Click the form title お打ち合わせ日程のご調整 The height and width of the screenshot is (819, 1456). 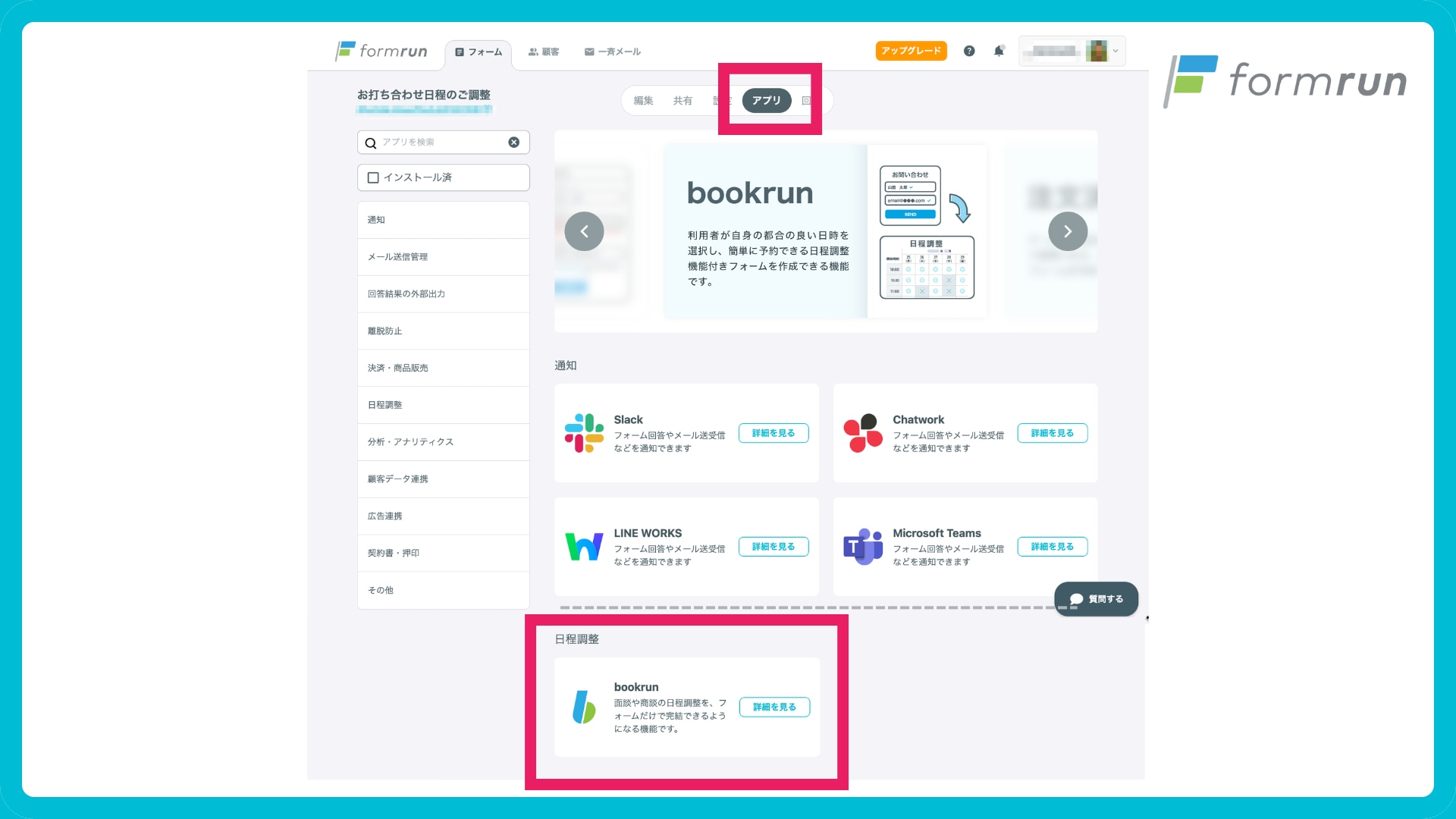(x=424, y=95)
